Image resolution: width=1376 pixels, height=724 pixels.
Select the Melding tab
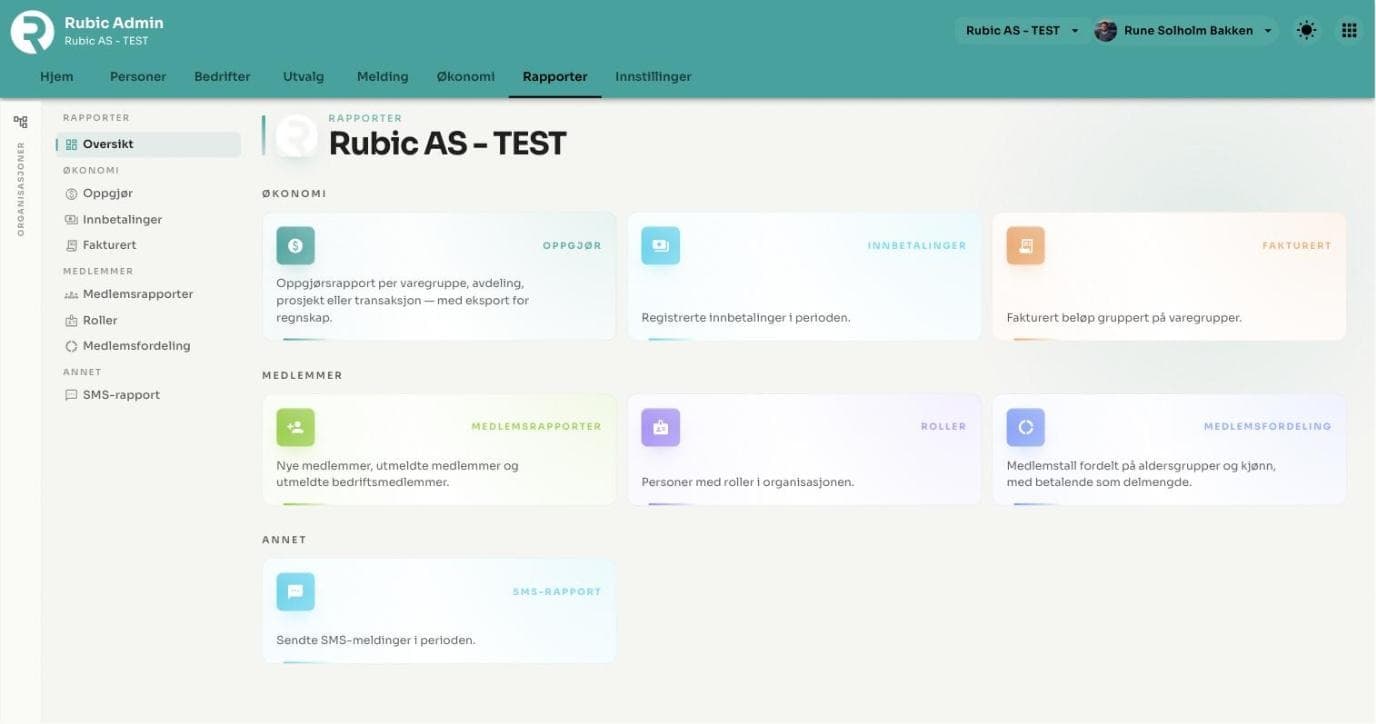point(383,77)
